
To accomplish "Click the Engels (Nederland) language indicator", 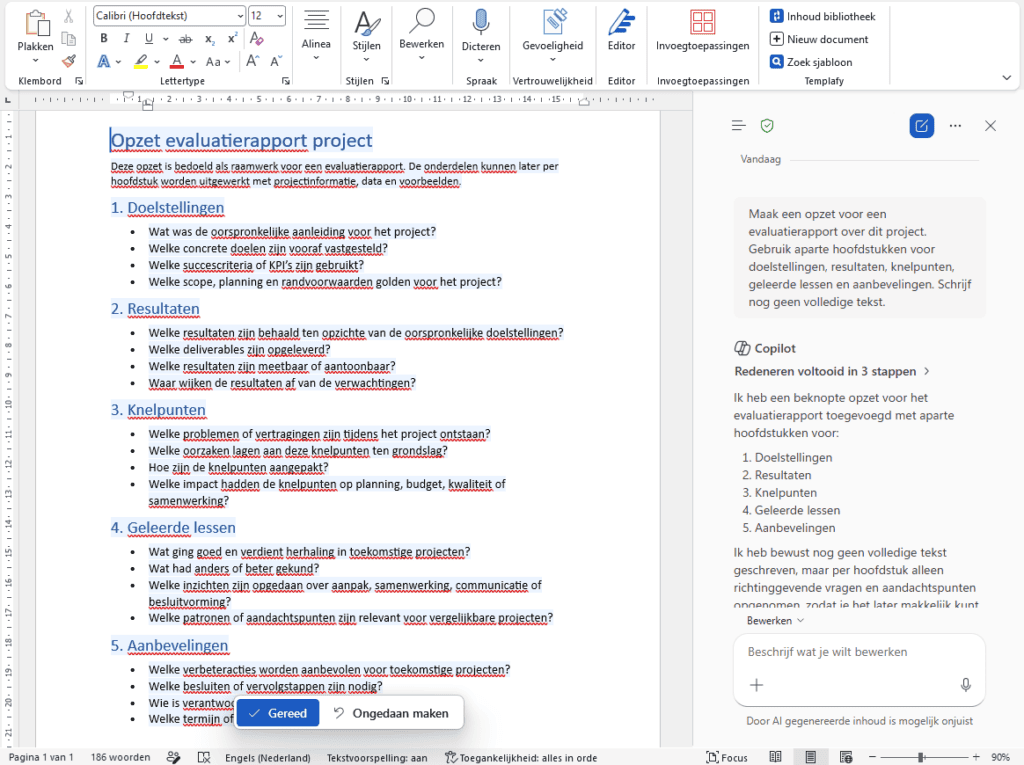I will click(x=268, y=758).
